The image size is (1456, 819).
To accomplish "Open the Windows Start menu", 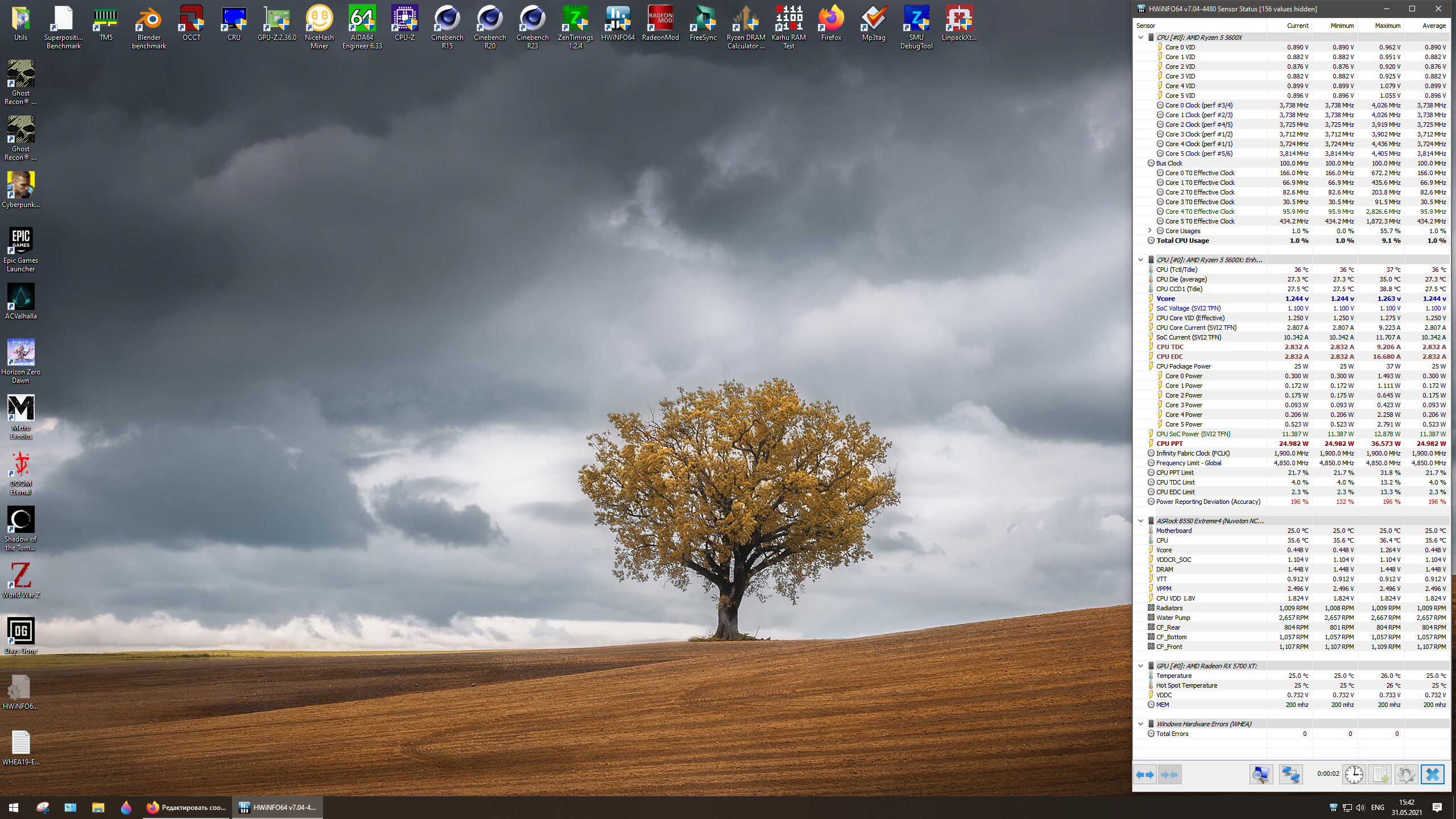I will [x=14, y=808].
